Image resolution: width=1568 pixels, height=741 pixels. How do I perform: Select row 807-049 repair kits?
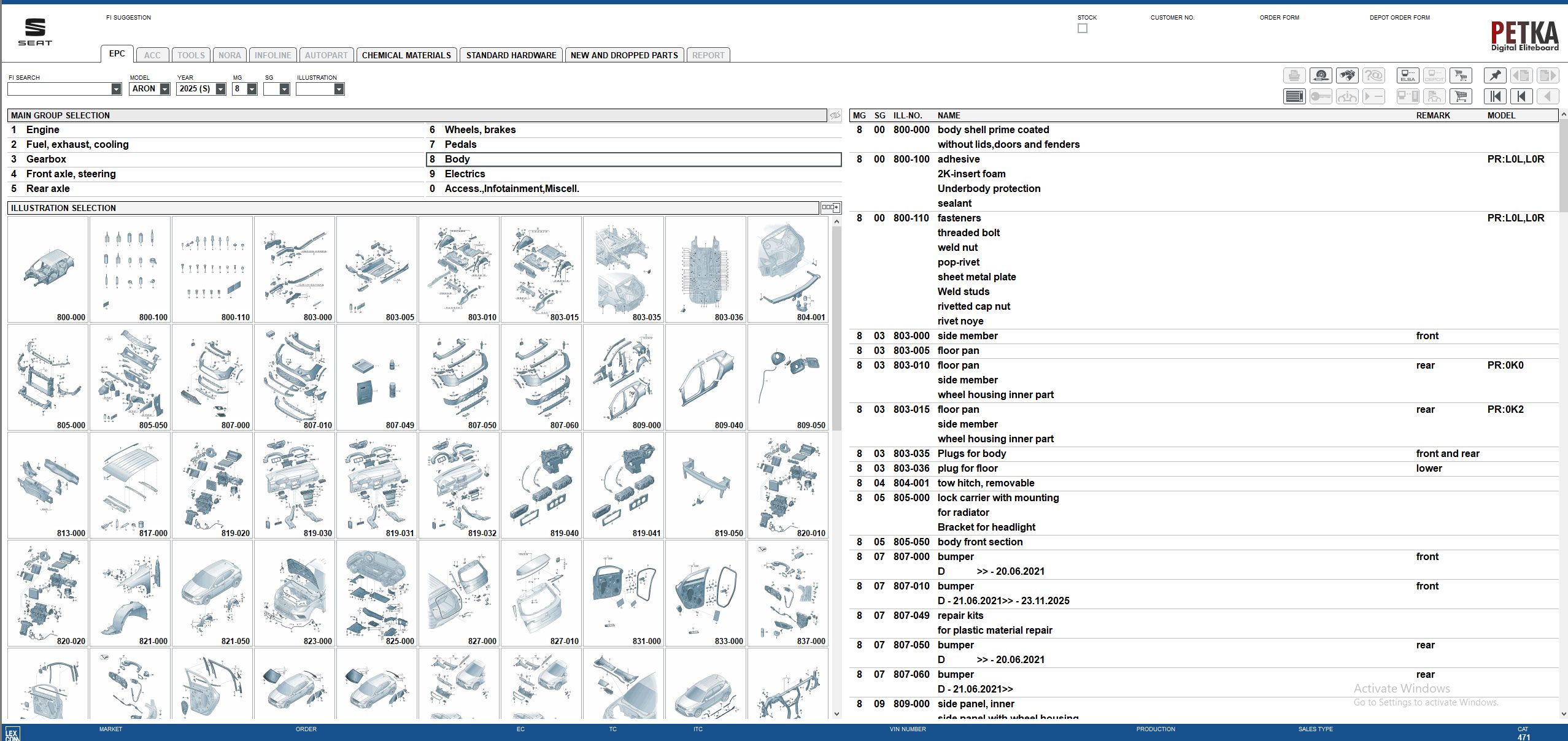[x=1204, y=623]
